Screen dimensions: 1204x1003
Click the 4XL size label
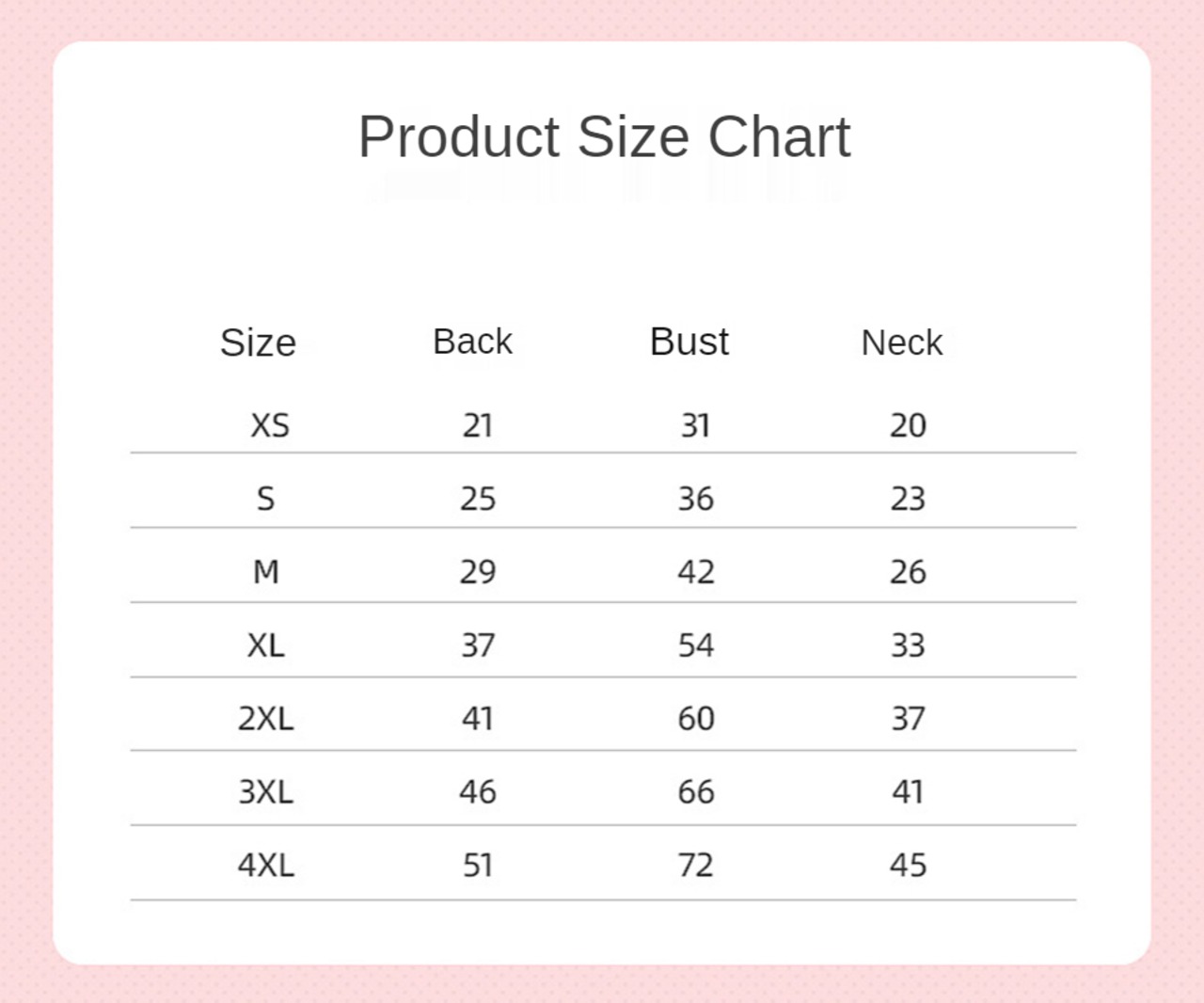click(x=265, y=865)
